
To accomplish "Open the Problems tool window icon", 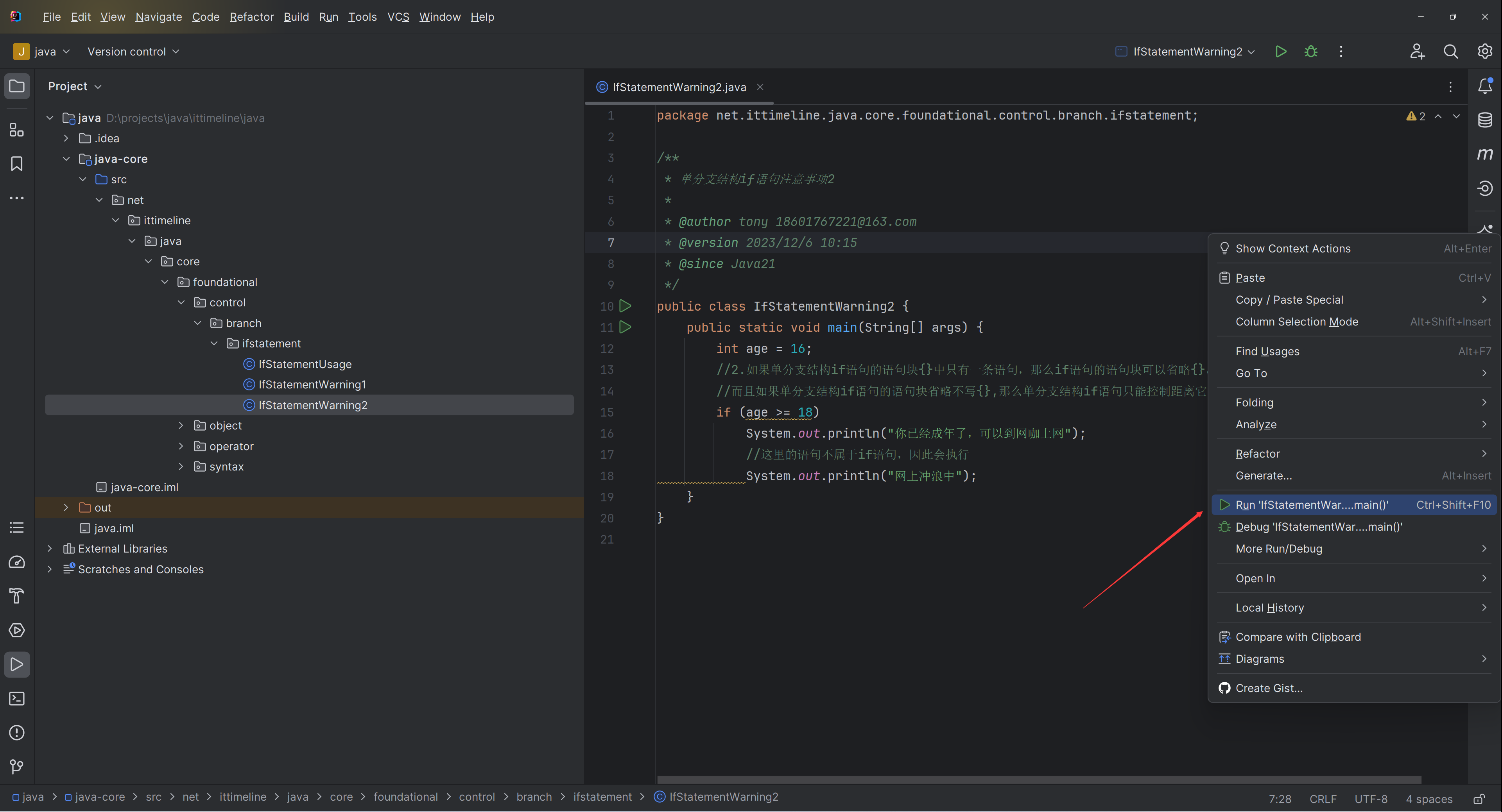I will tap(17, 733).
